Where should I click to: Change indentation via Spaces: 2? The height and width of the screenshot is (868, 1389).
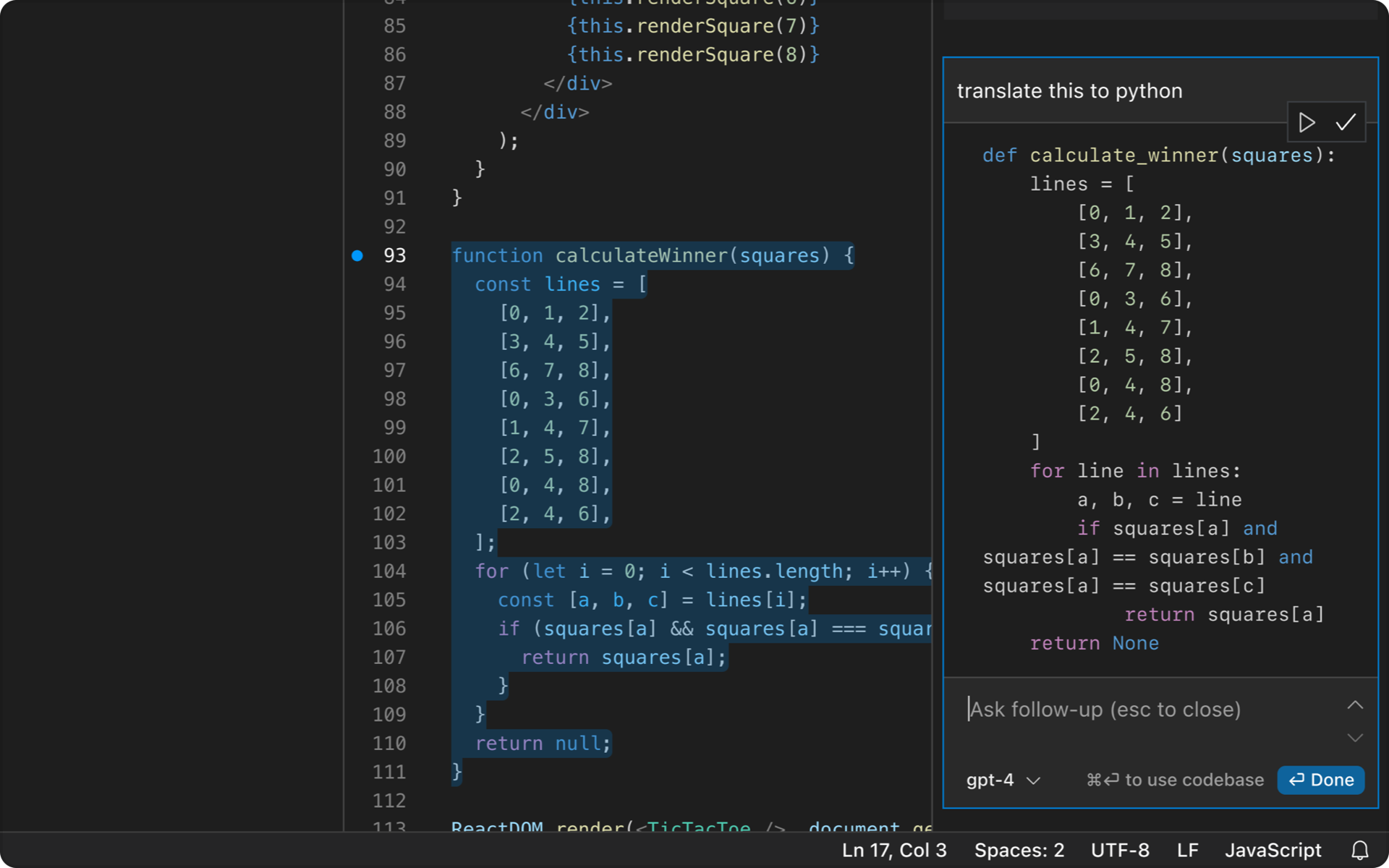coord(1019,850)
